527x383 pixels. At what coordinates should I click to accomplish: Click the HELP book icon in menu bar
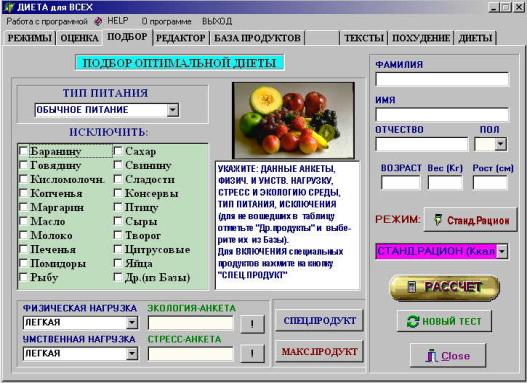98,22
